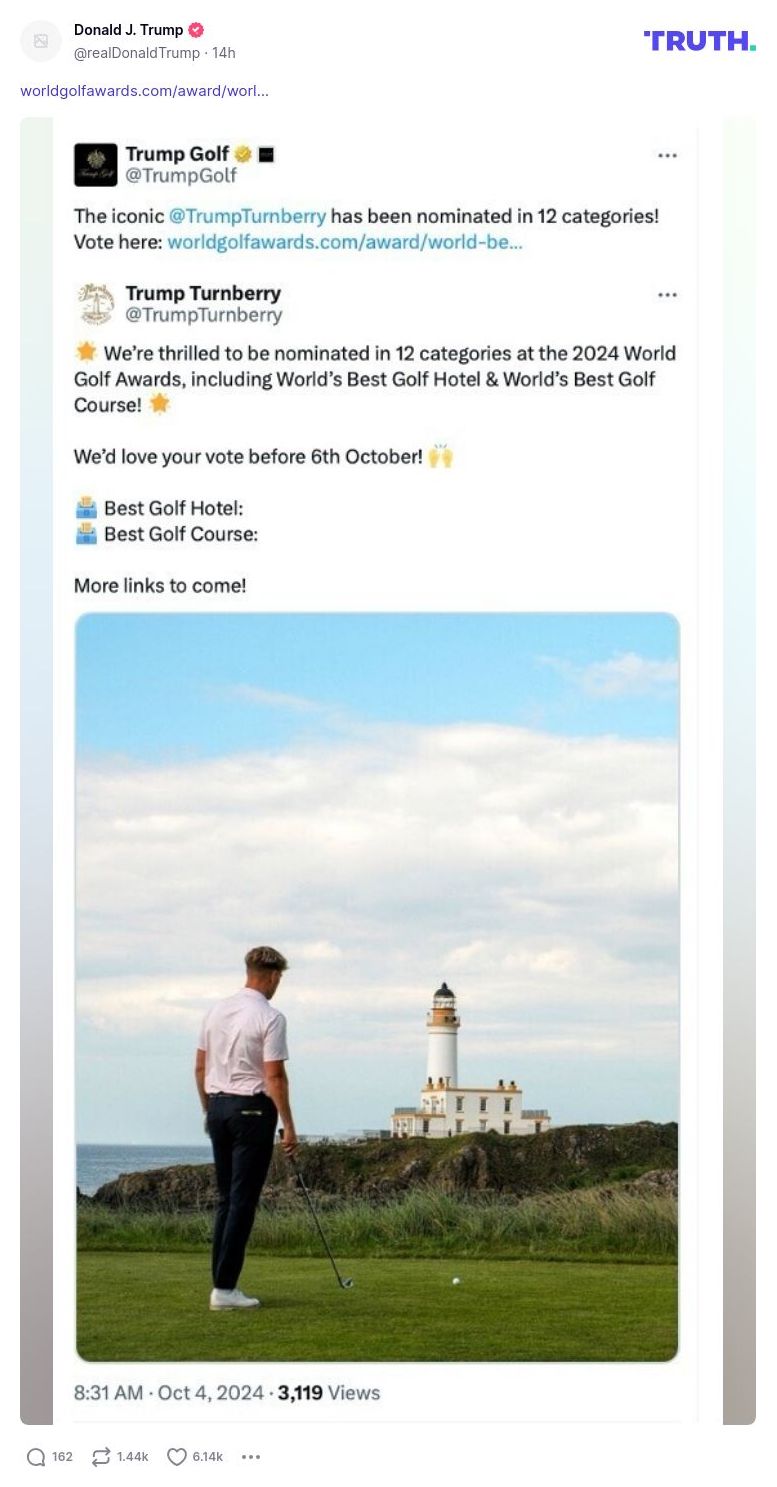Image resolution: width=777 pixels, height=1487 pixels.
Task: Open the worldgolfawards.com link at top
Action: coord(144,91)
